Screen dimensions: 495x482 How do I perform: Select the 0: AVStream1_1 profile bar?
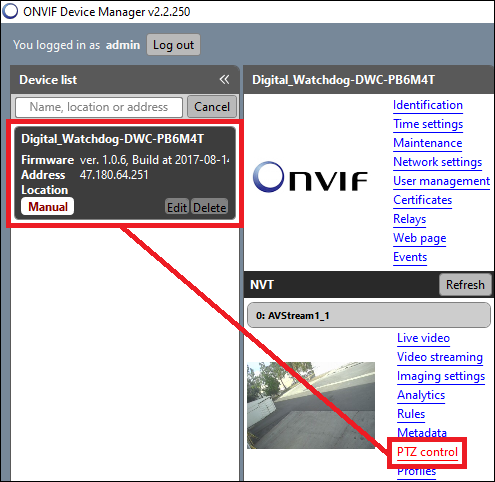[369, 315]
